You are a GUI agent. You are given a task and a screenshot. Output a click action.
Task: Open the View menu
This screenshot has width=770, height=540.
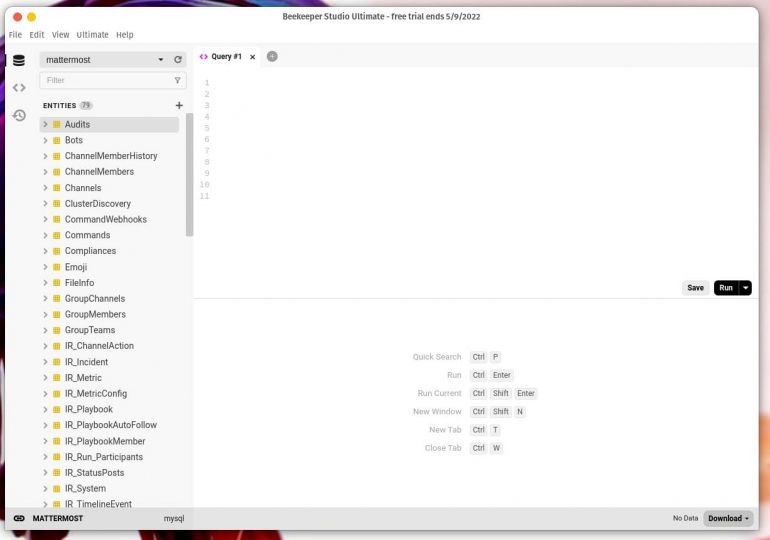pyautogui.click(x=60, y=35)
